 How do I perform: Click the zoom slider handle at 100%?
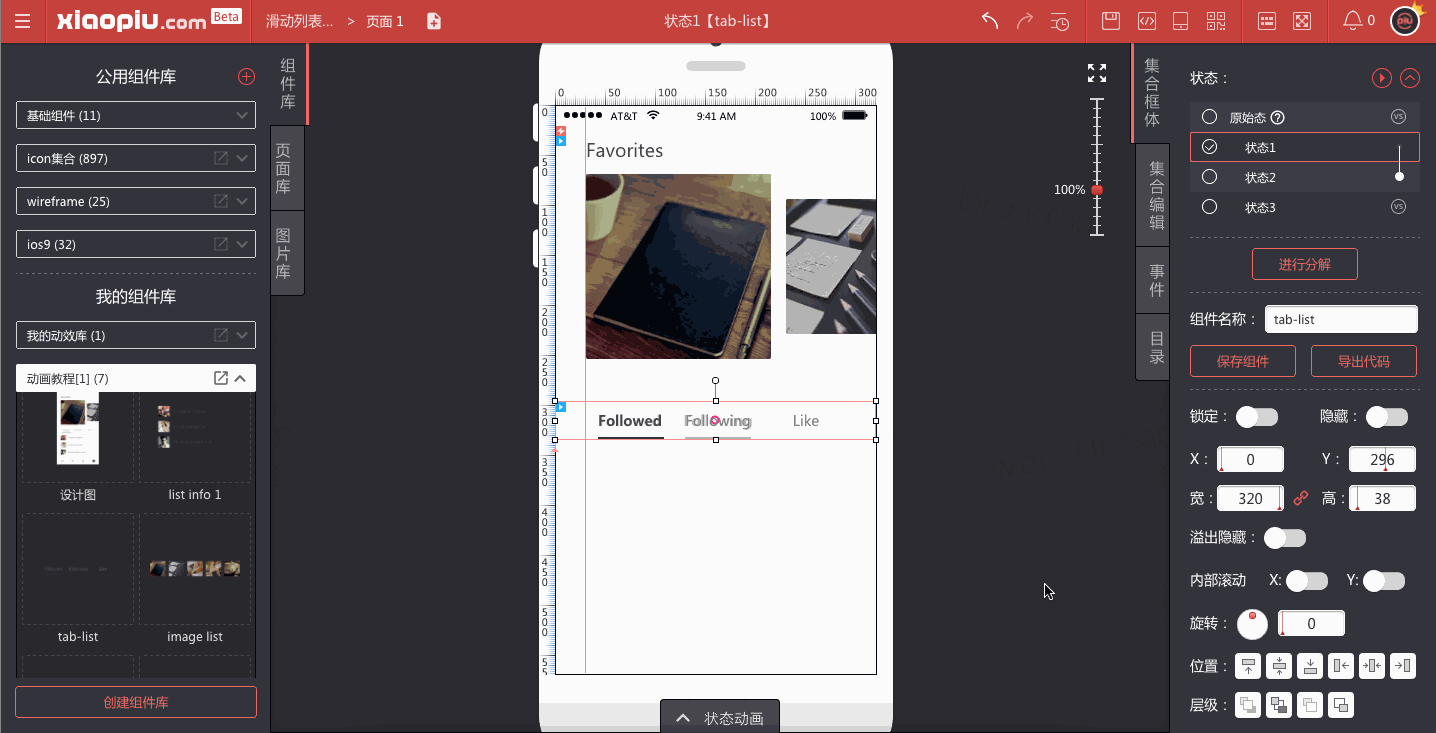(1097, 190)
